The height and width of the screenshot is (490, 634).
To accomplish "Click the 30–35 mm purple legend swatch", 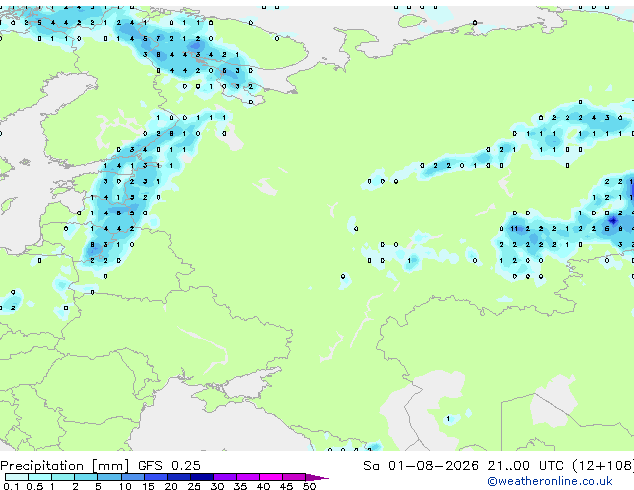I will (225, 477).
